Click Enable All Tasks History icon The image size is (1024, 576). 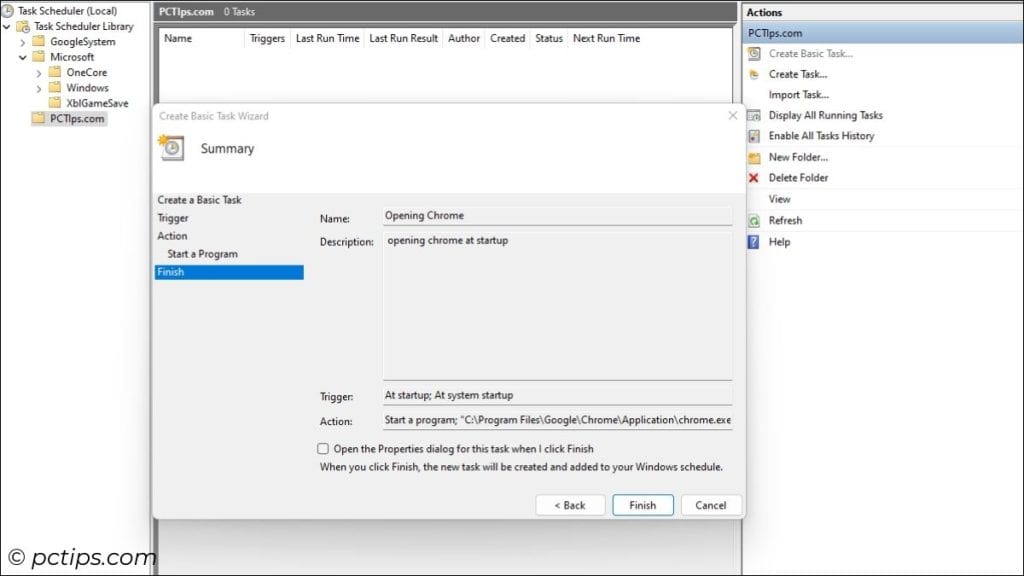point(754,136)
